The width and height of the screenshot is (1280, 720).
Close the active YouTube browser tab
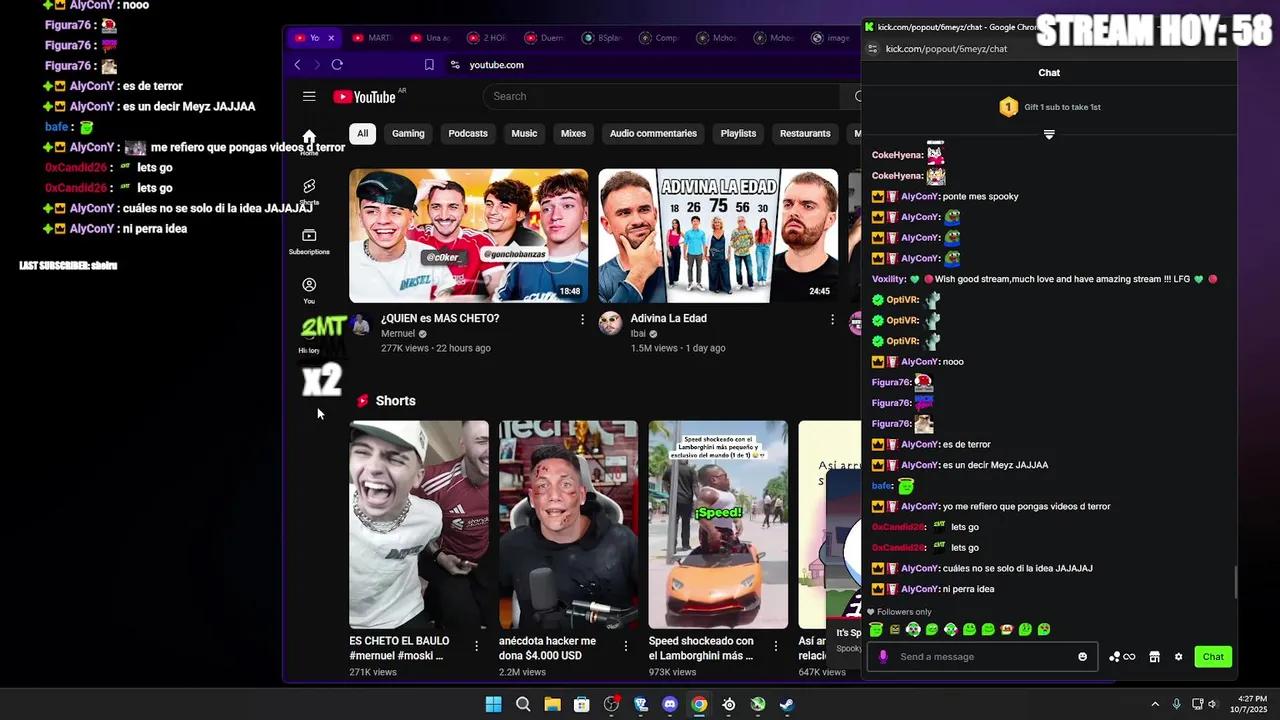[331, 38]
